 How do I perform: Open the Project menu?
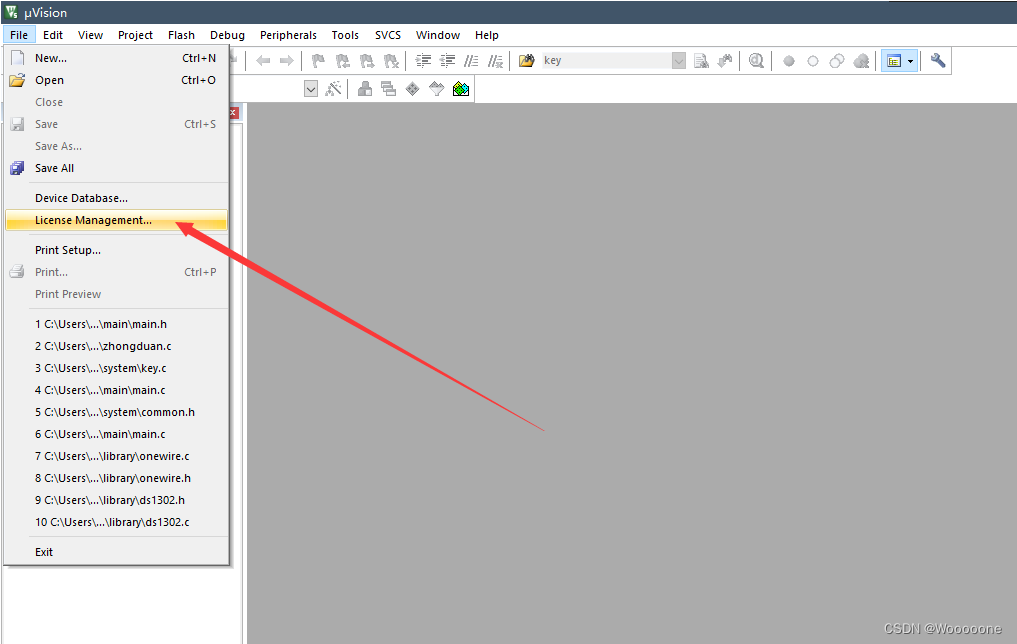[135, 35]
